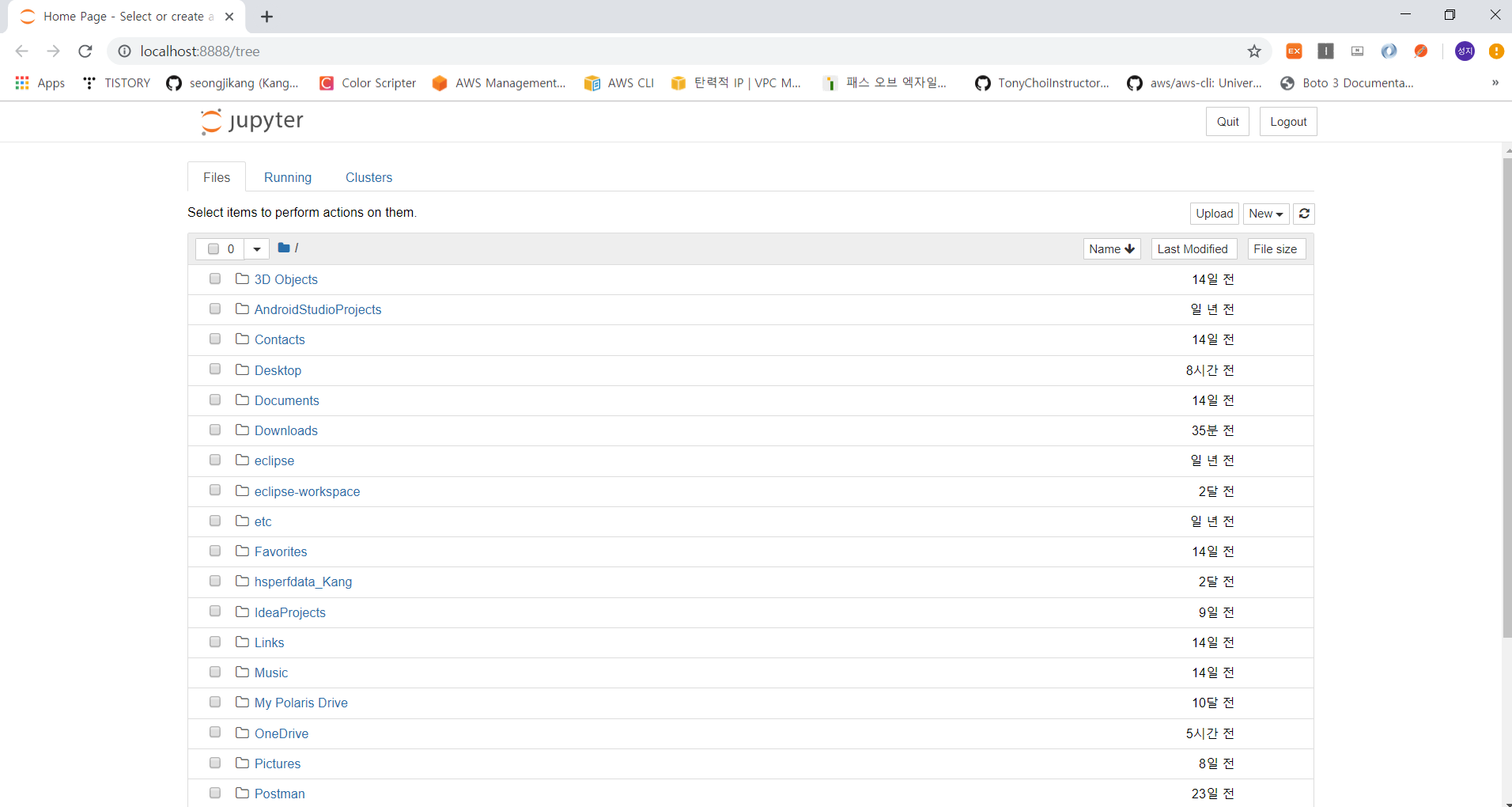Open the Links folder link
This screenshot has height=807, width=1512.
270,642
